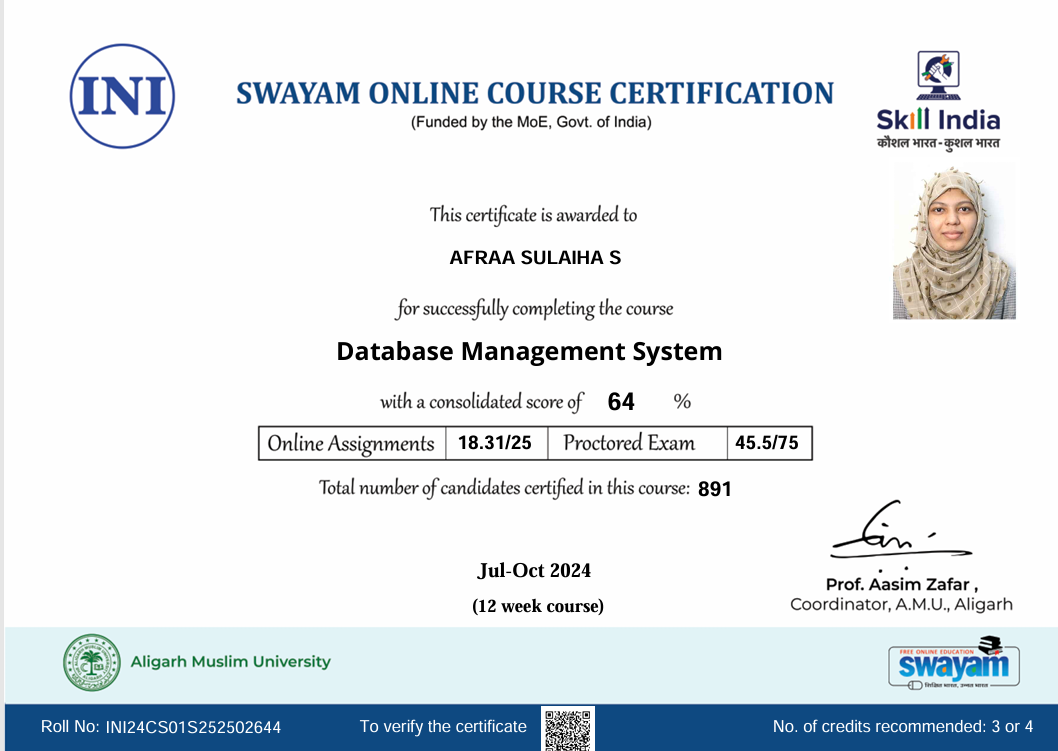
Task: Click the circular INI logo
Action: (x=122, y=96)
